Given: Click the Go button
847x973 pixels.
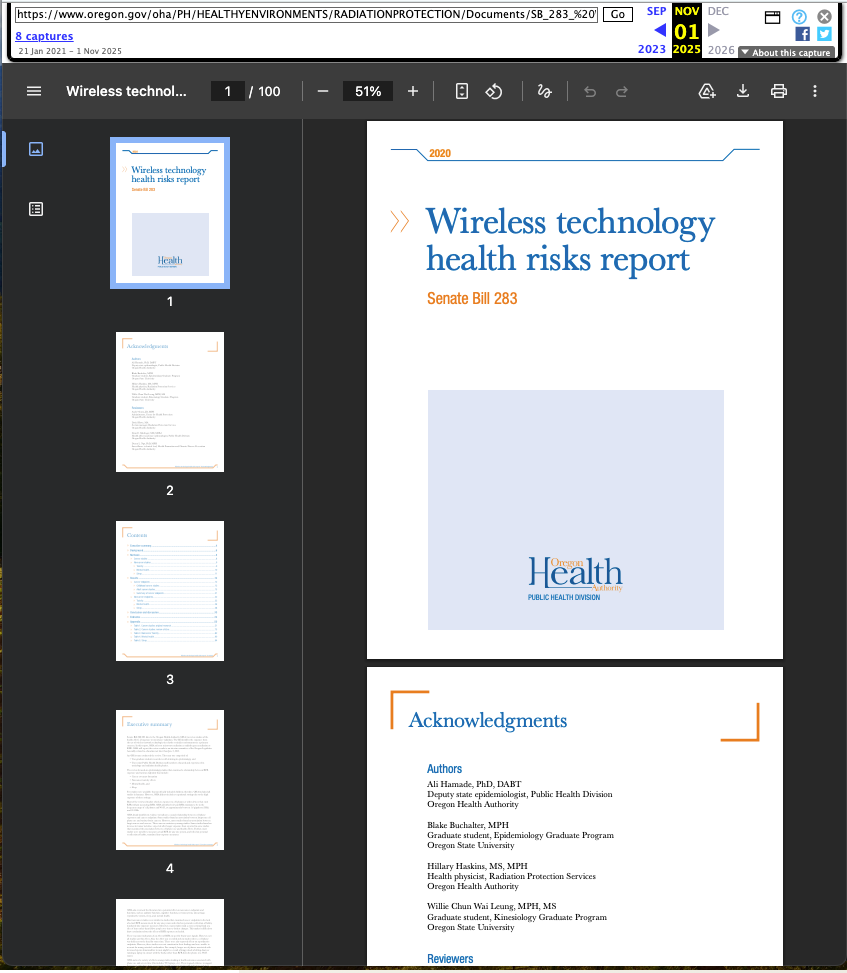Looking at the screenshot, I should 617,14.
